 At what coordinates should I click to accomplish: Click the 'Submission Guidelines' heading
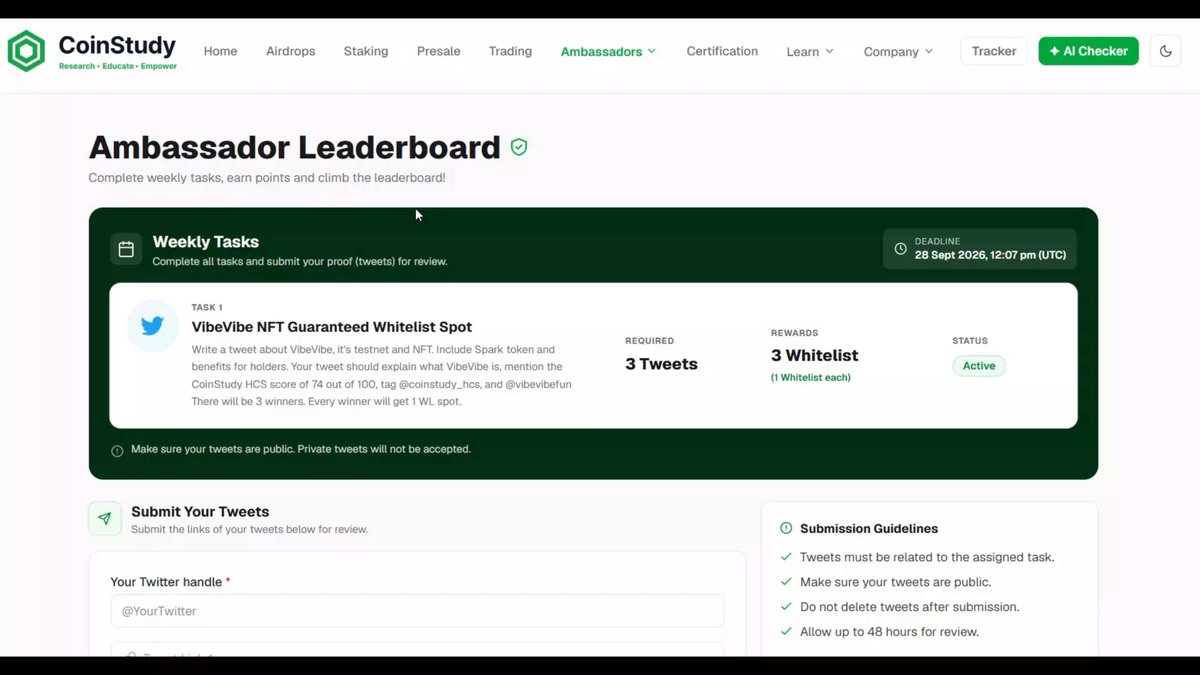[869, 528]
